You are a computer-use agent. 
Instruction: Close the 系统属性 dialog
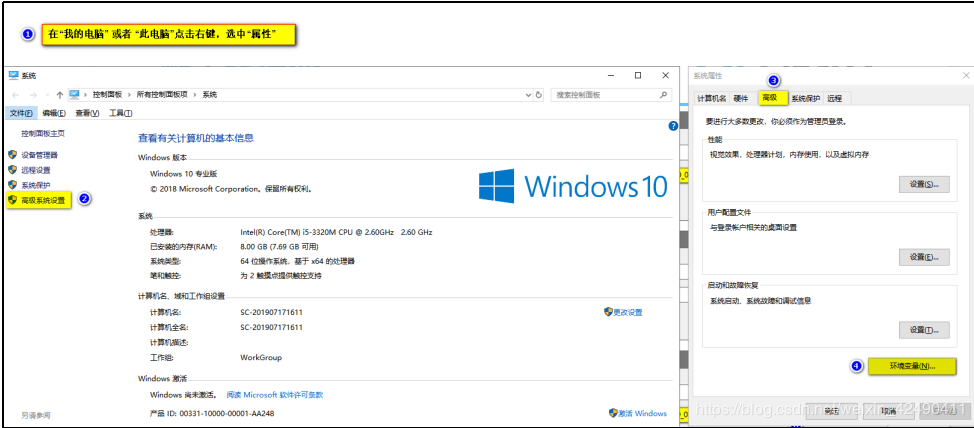tap(966, 75)
